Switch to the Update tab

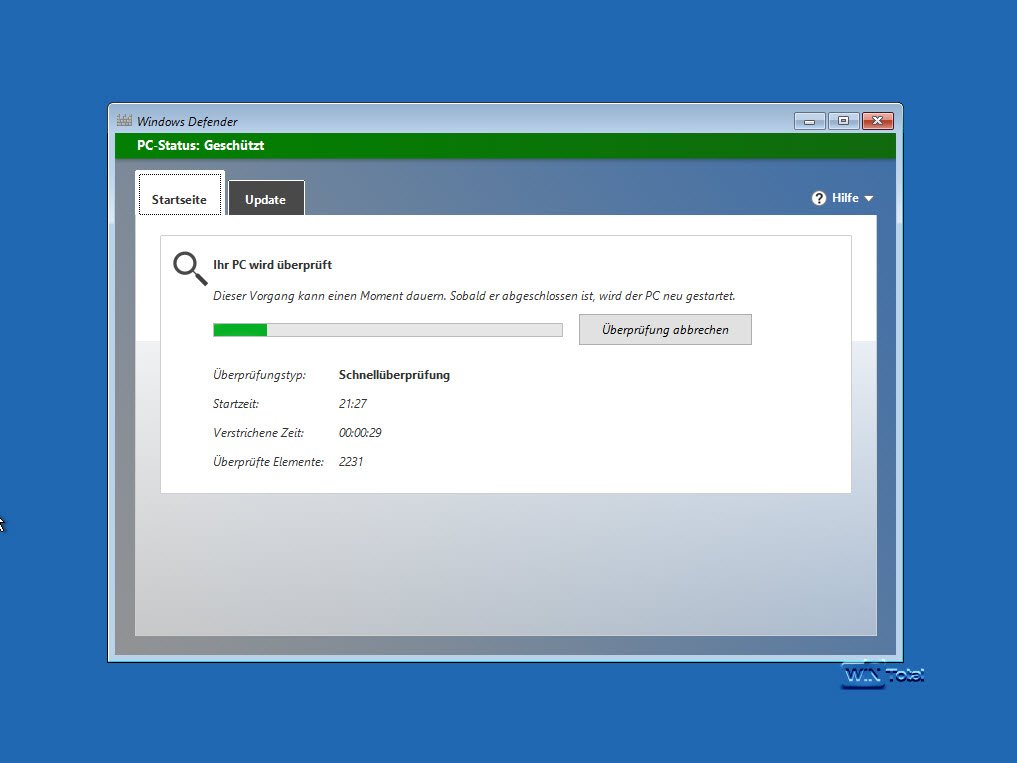click(266, 199)
